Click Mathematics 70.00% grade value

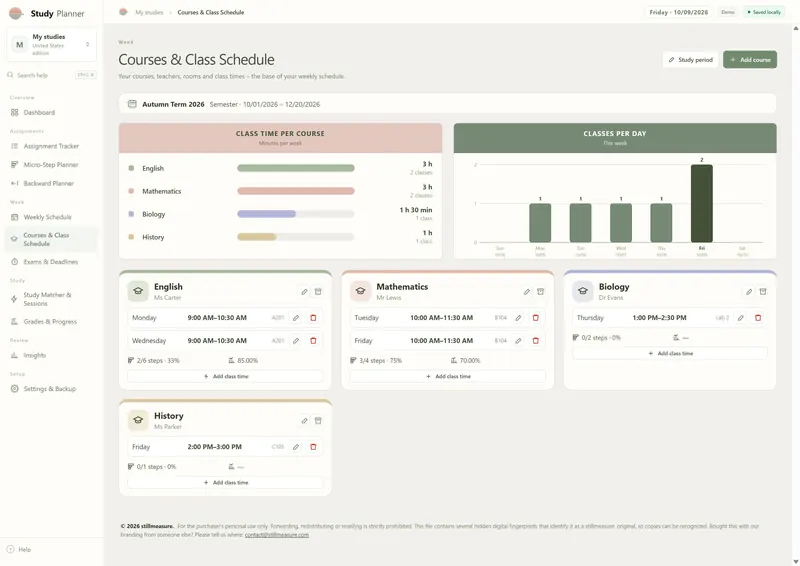point(470,361)
